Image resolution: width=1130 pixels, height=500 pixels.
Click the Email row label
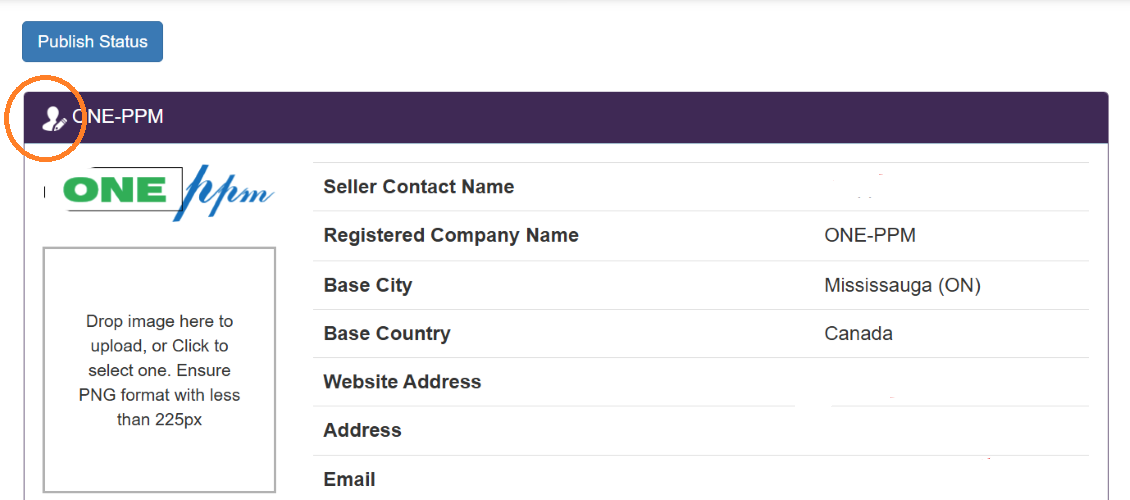[350, 479]
